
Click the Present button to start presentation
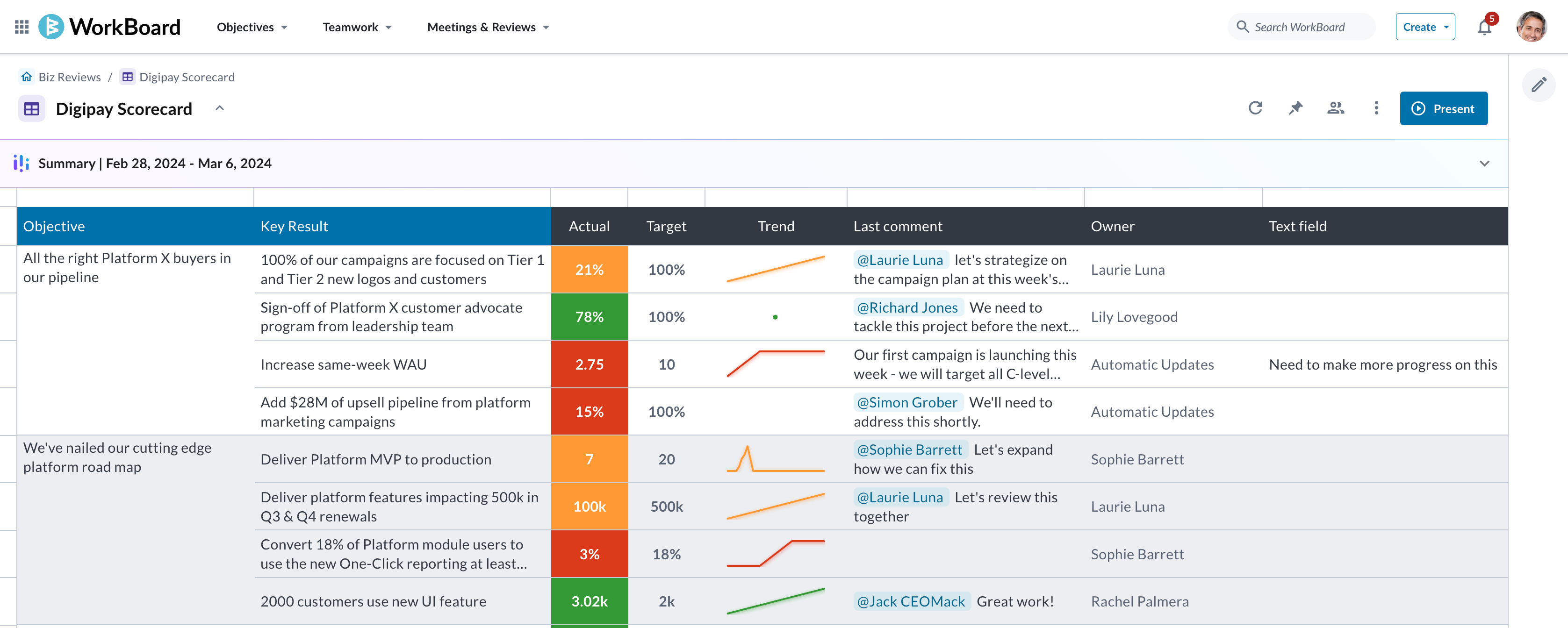tap(1444, 107)
